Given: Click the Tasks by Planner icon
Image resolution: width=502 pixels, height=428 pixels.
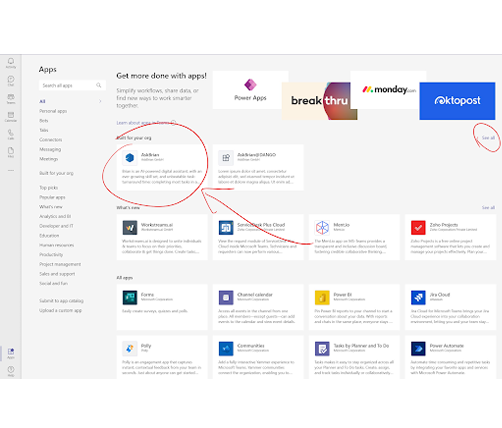Looking at the screenshot, I should click(322, 349).
